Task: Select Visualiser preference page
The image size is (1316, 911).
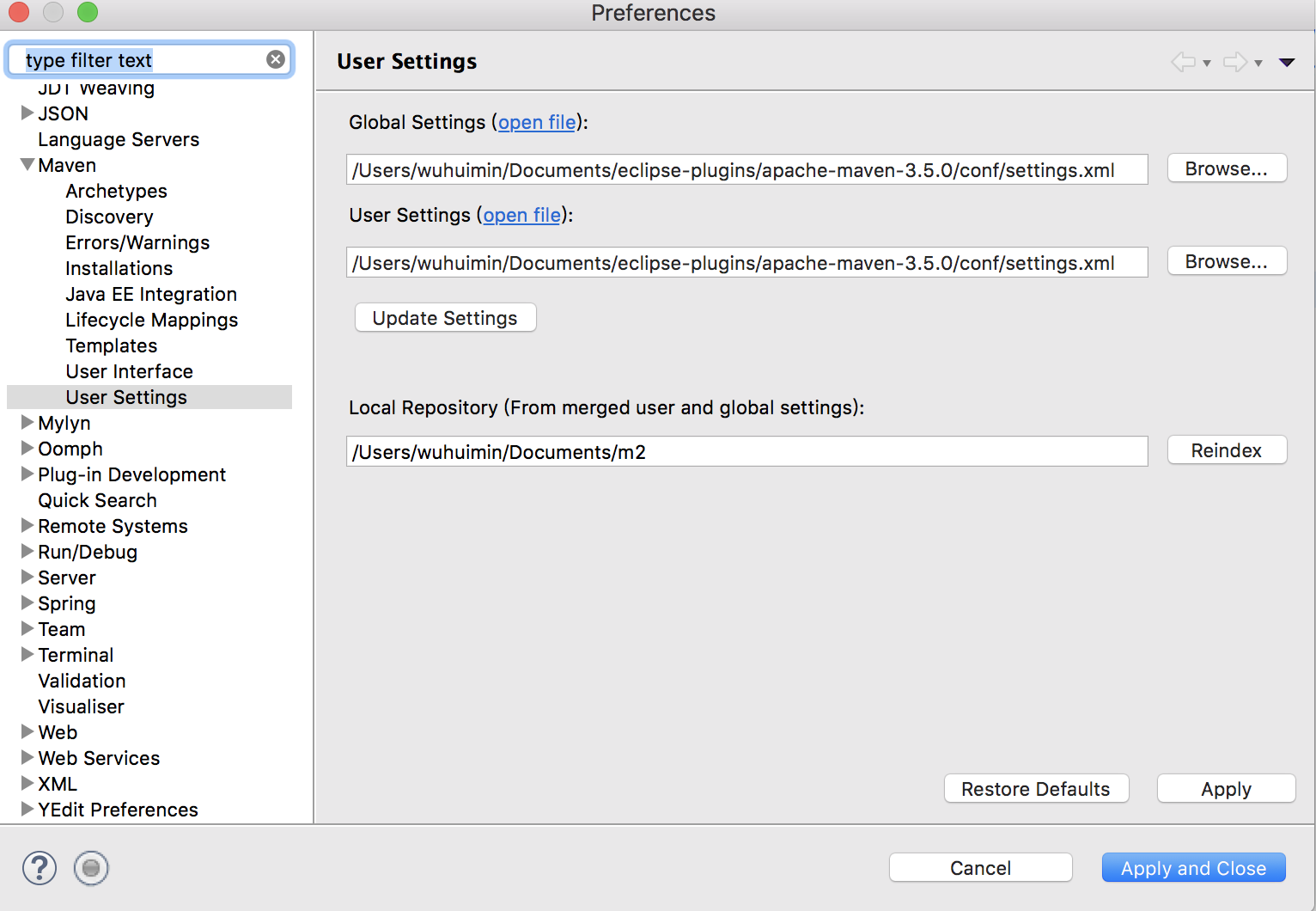Action: [81, 706]
